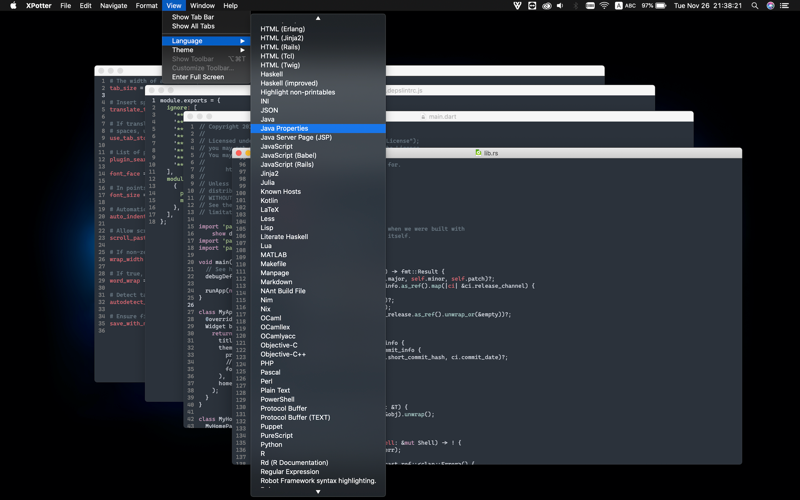Select HTML (Jinja2) language
Image resolution: width=800 pixels, height=500 pixels.
[318, 38]
